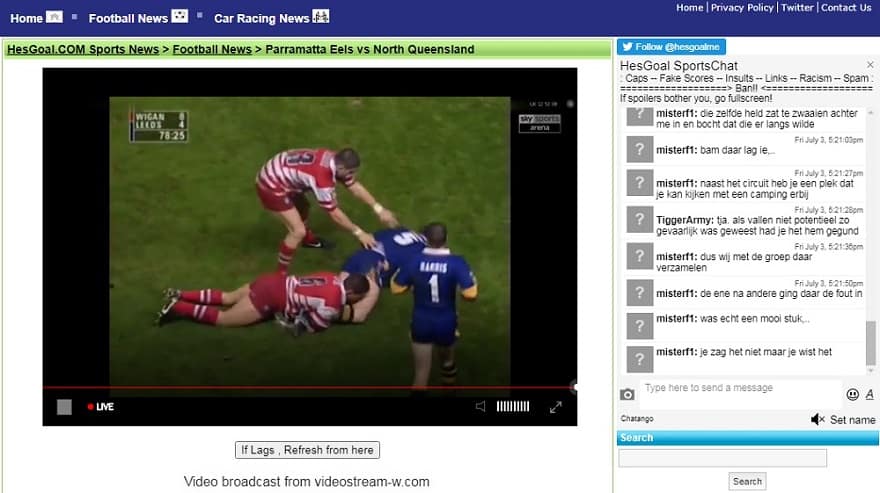880x493 pixels.
Task: Open the emoji smiley picker
Action: tap(853, 394)
